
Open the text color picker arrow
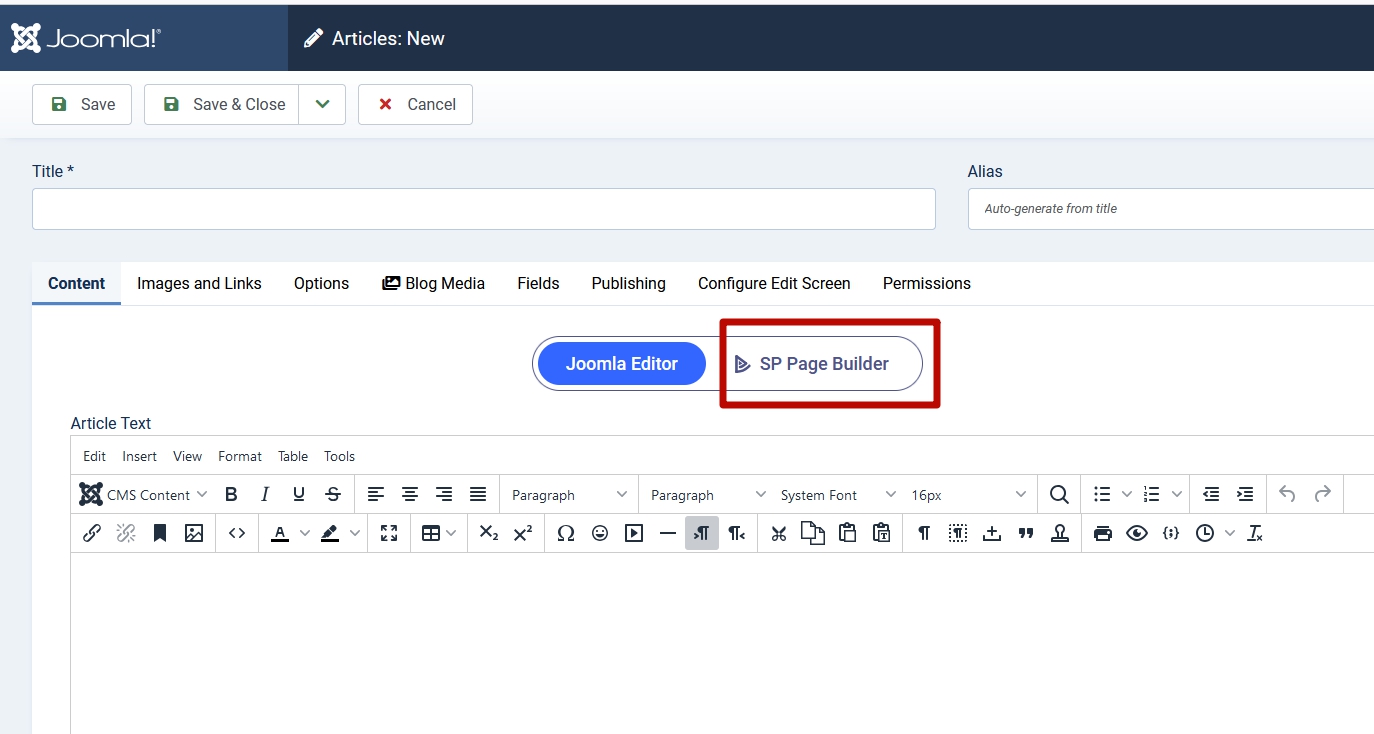click(x=305, y=533)
